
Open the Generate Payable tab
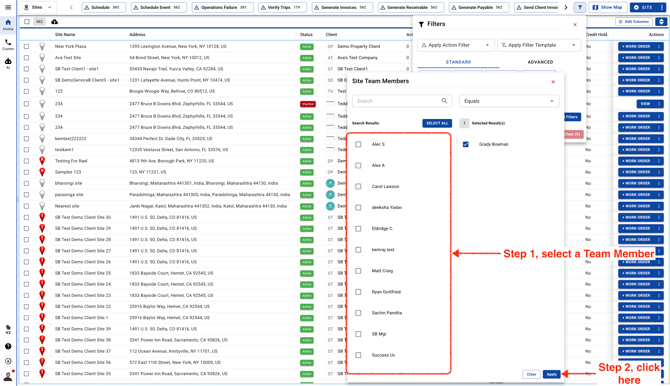click(478, 7)
